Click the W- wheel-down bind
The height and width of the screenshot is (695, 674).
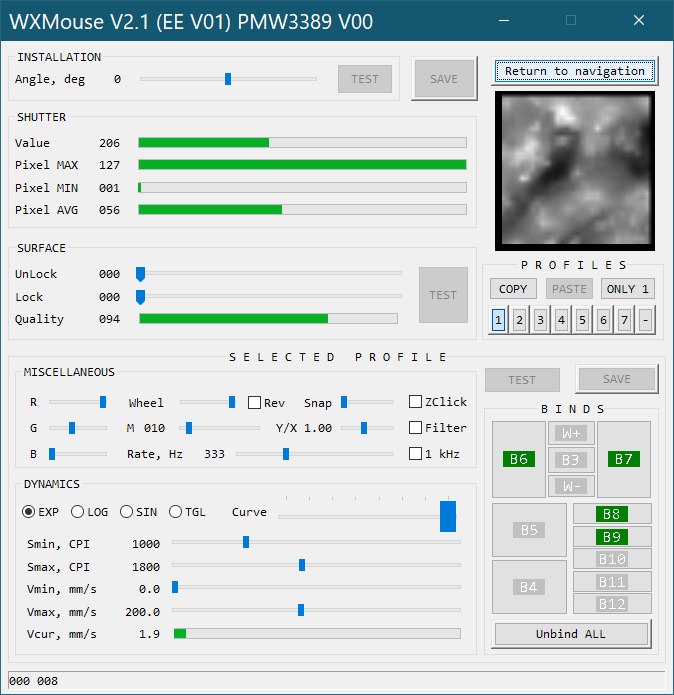(571, 486)
